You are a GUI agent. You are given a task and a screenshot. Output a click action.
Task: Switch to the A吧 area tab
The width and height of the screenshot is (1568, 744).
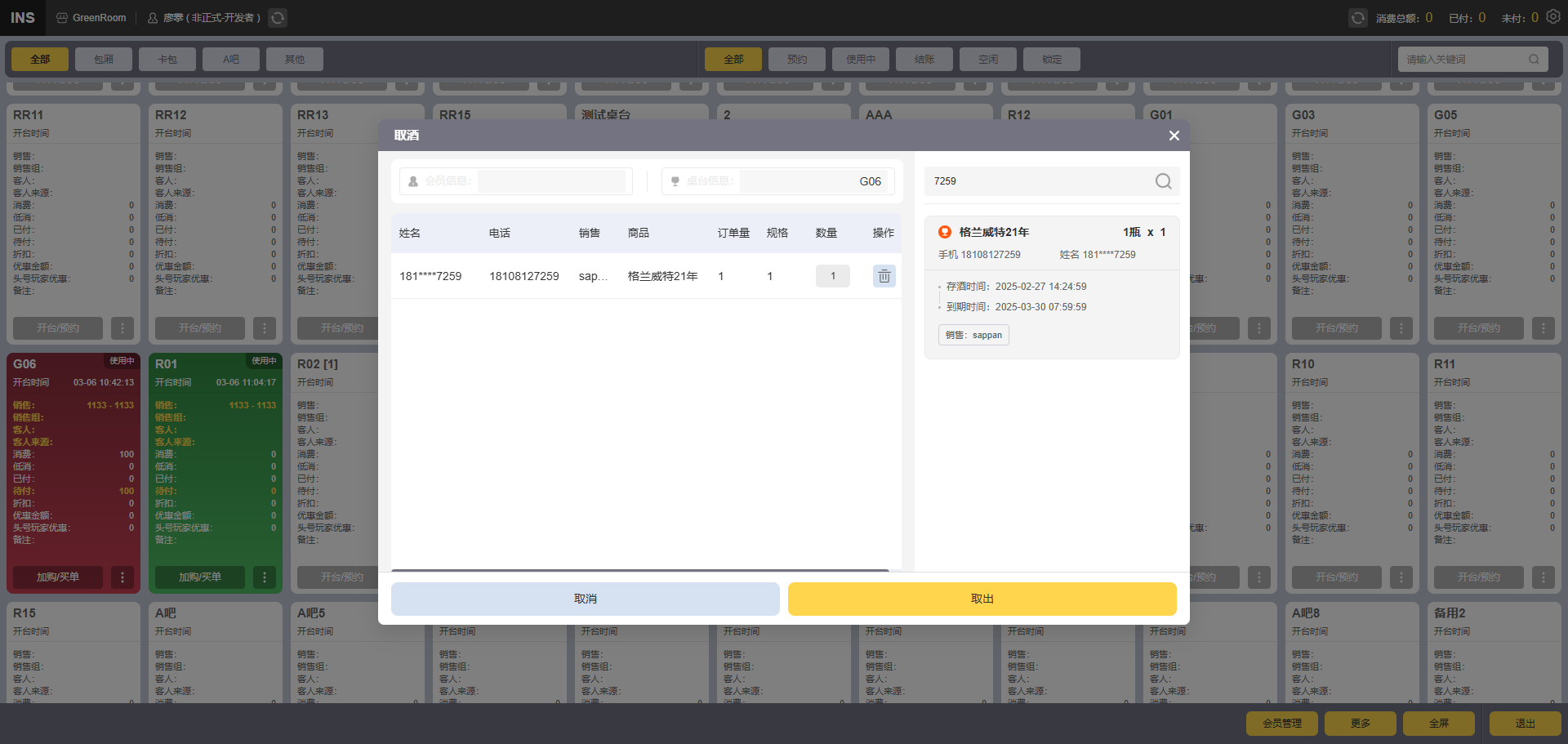click(x=231, y=59)
